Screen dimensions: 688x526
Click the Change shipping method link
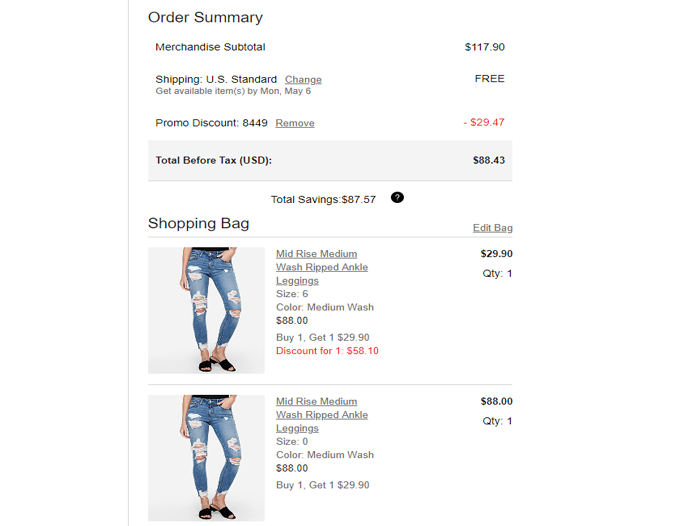(303, 80)
